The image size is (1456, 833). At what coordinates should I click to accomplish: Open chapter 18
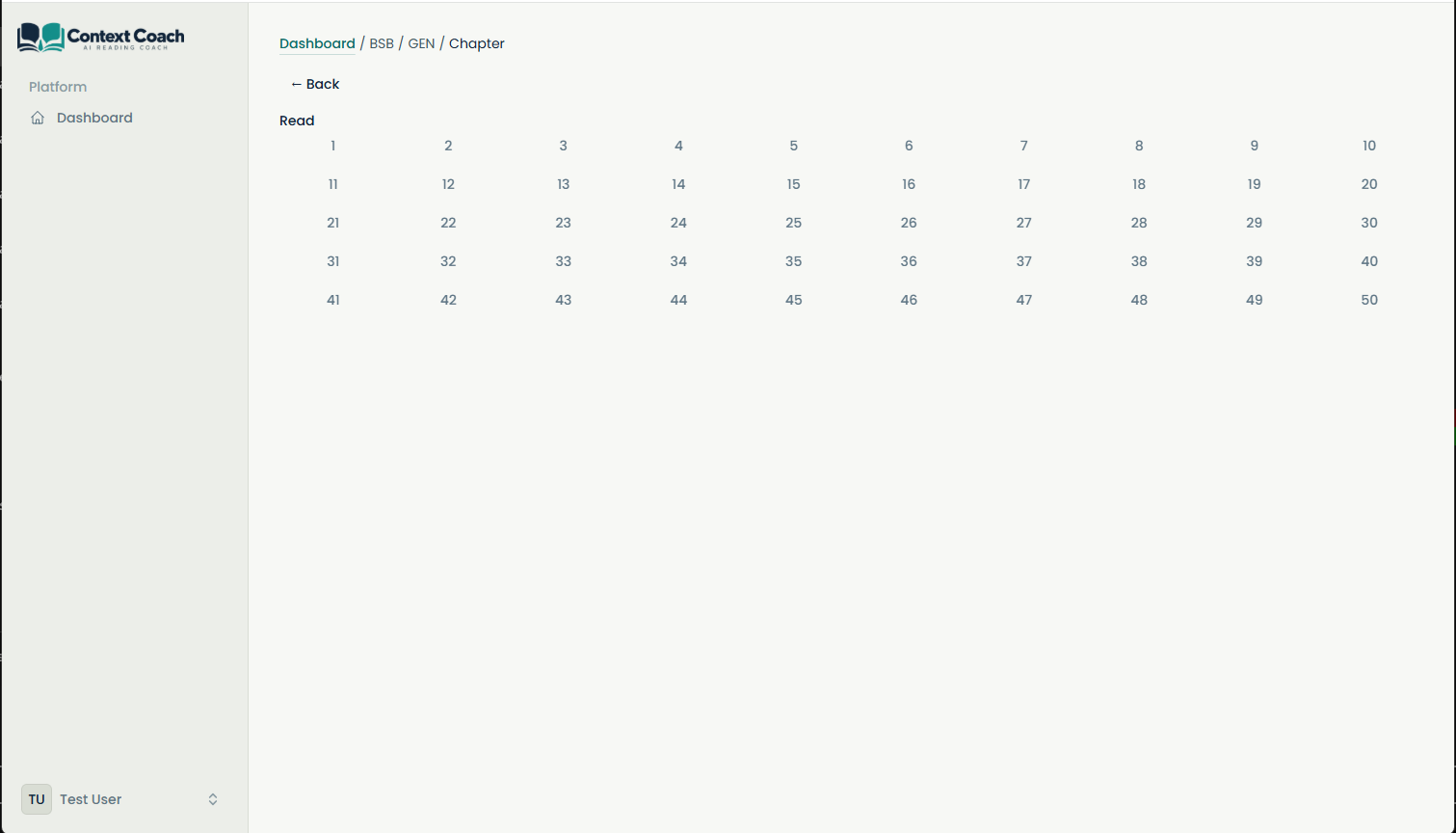pyautogui.click(x=1139, y=184)
